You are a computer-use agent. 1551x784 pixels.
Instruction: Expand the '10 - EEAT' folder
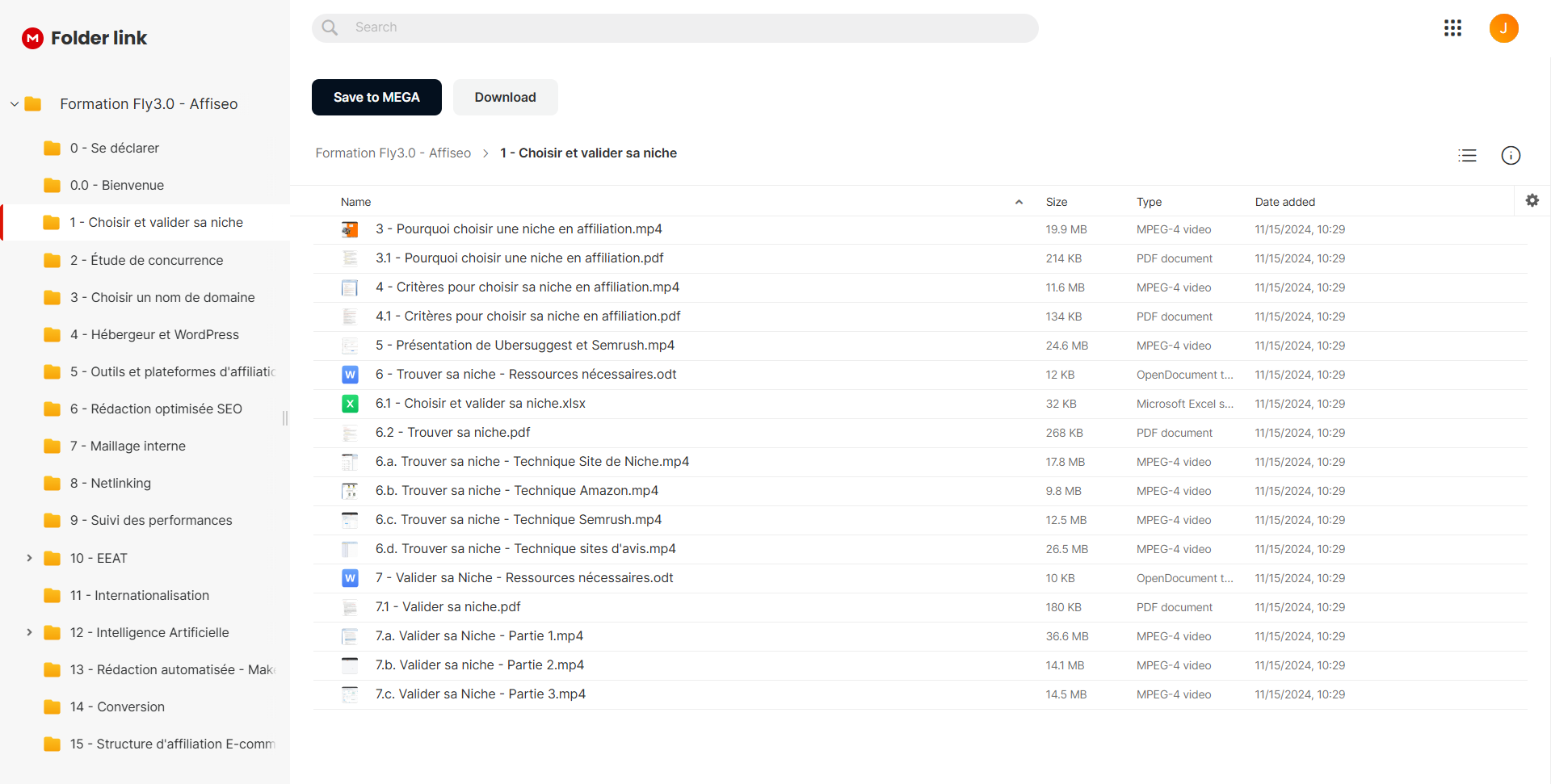tap(29, 558)
